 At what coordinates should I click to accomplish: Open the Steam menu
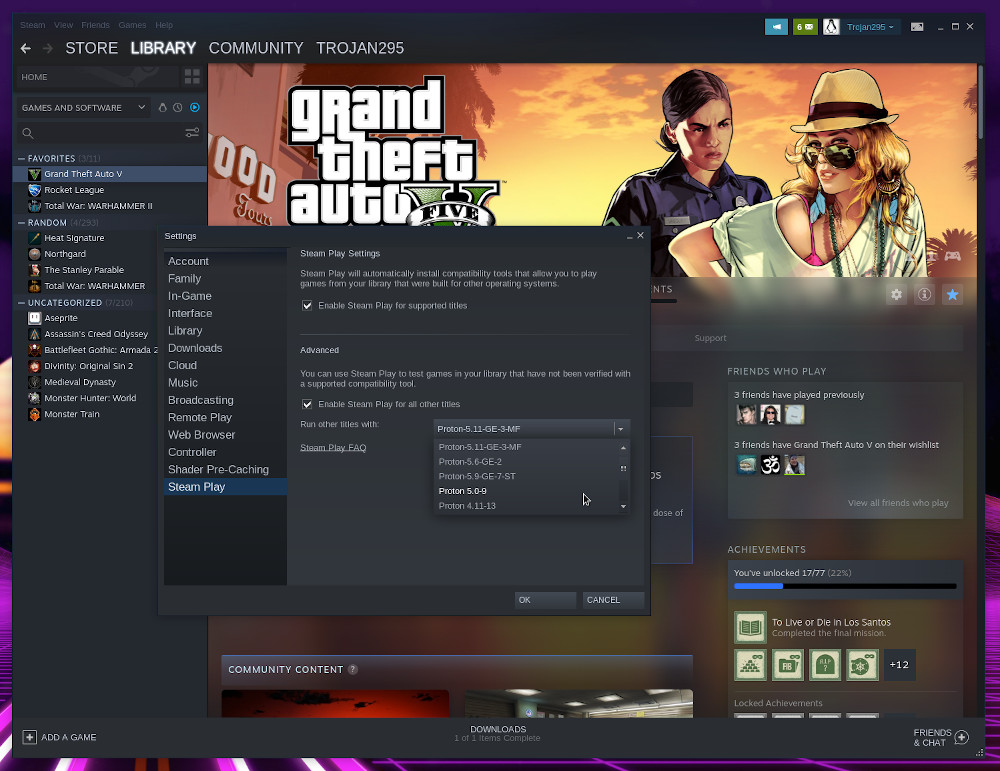(x=33, y=25)
